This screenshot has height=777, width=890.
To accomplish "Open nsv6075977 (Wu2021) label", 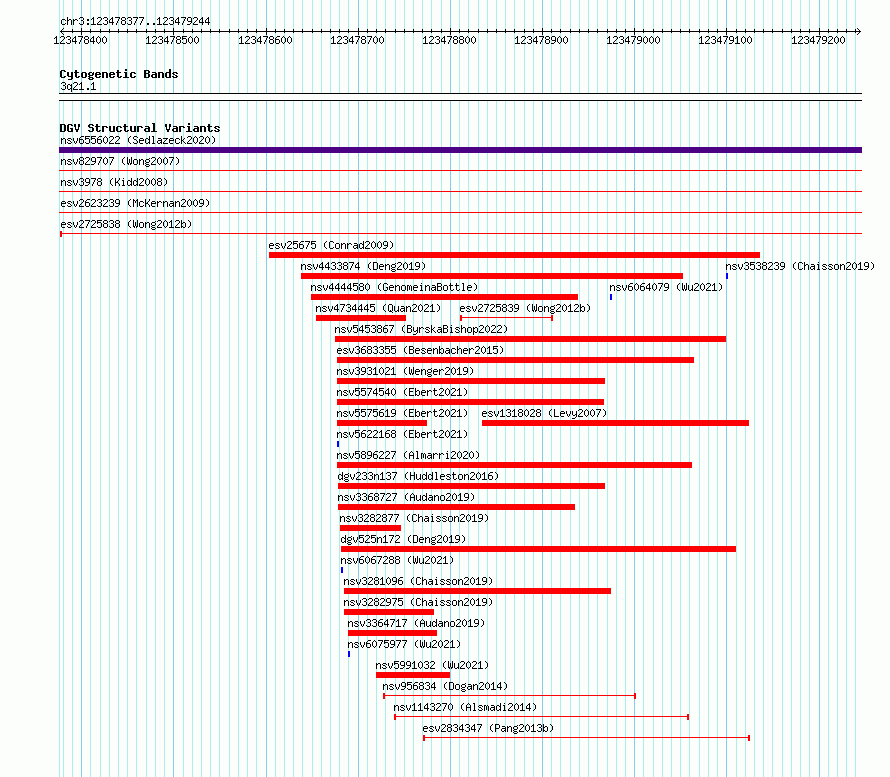I will coord(404,644).
